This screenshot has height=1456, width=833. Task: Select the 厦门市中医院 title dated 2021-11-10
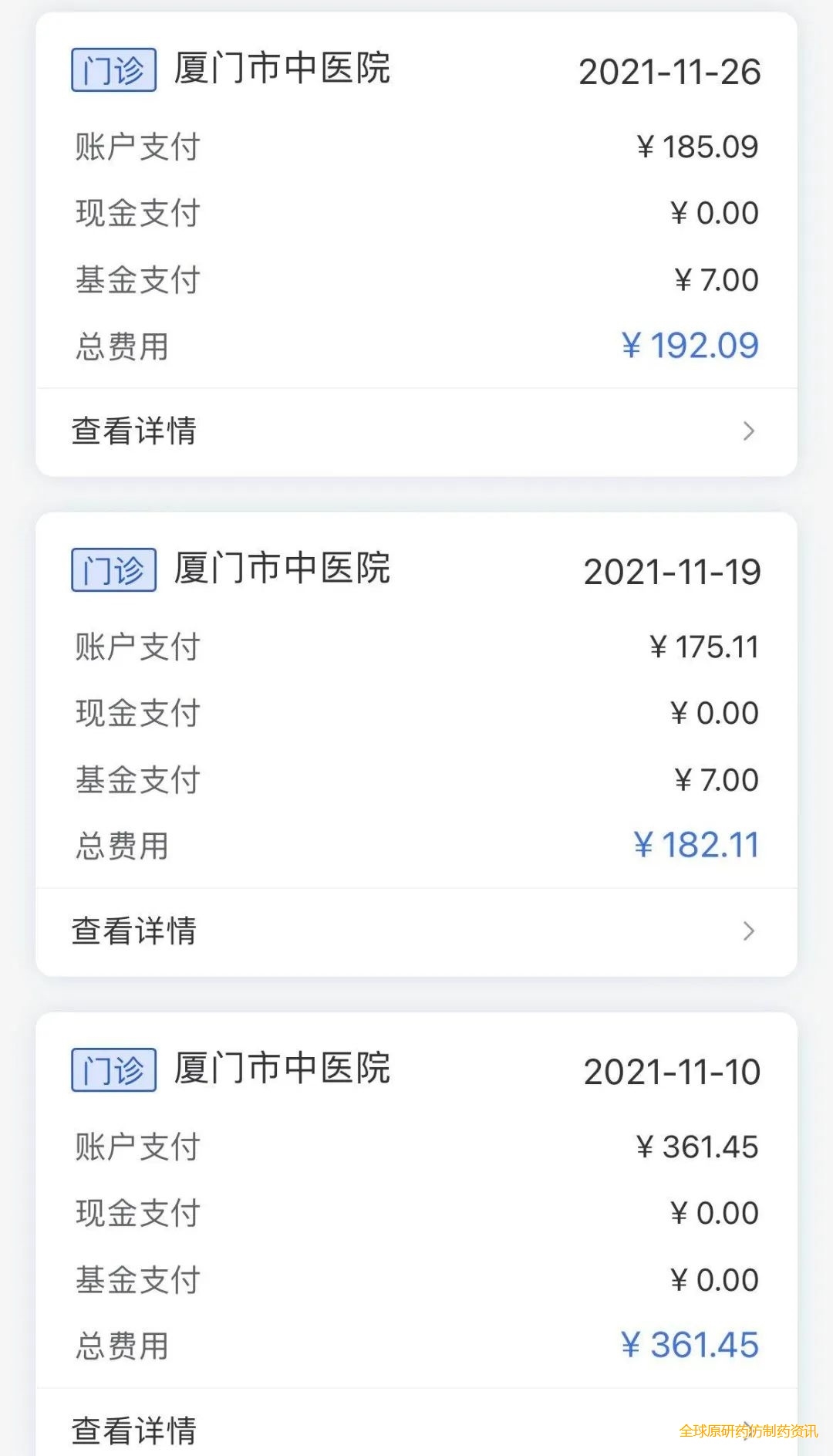tap(282, 1069)
